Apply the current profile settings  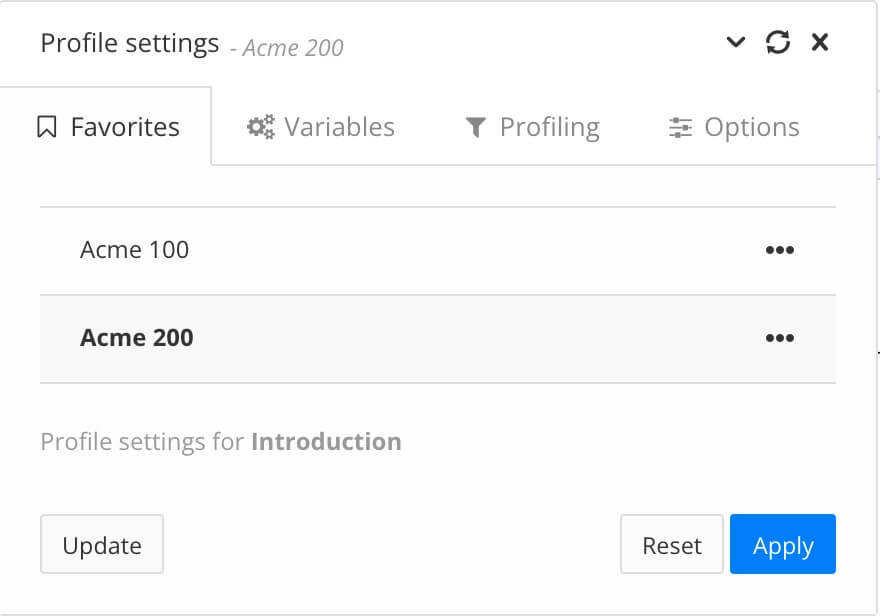coord(783,545)
